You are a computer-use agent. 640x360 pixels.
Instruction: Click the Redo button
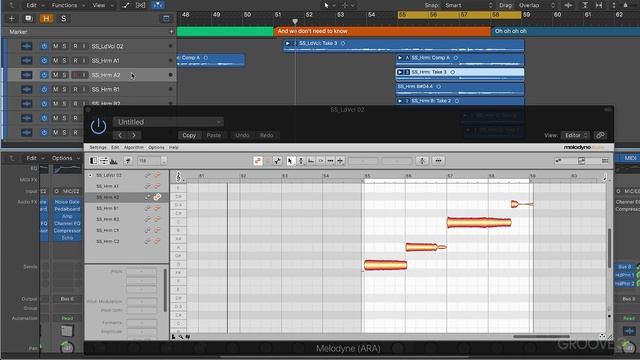pyautogui.click(x=267, y=135)
